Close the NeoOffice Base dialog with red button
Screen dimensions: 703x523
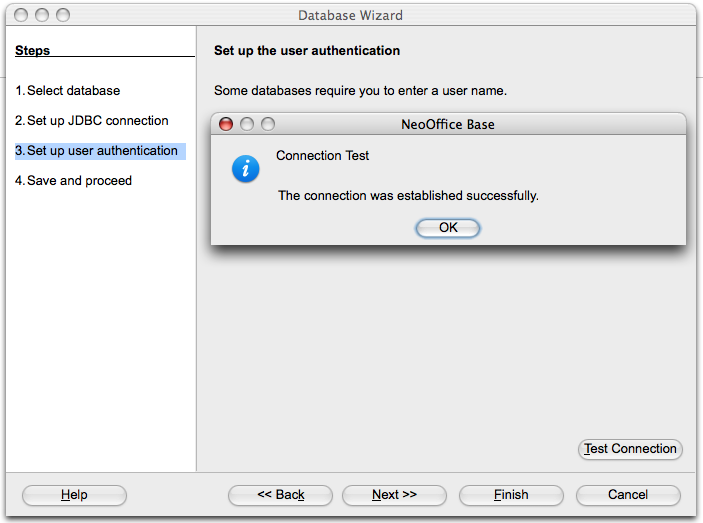coord(226,125)
